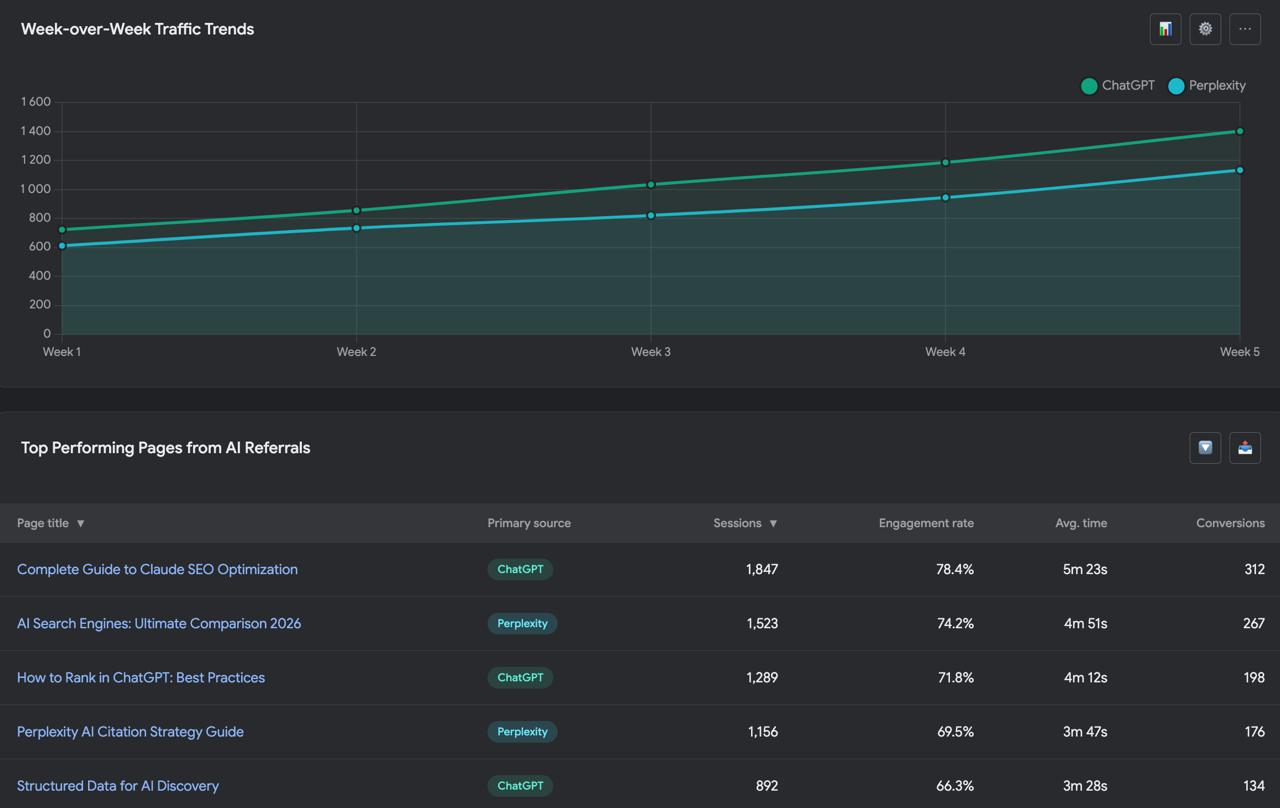Click the ChatGPT green legend color dot
The image size is (1280, 808).
(x=1089, y=86)
